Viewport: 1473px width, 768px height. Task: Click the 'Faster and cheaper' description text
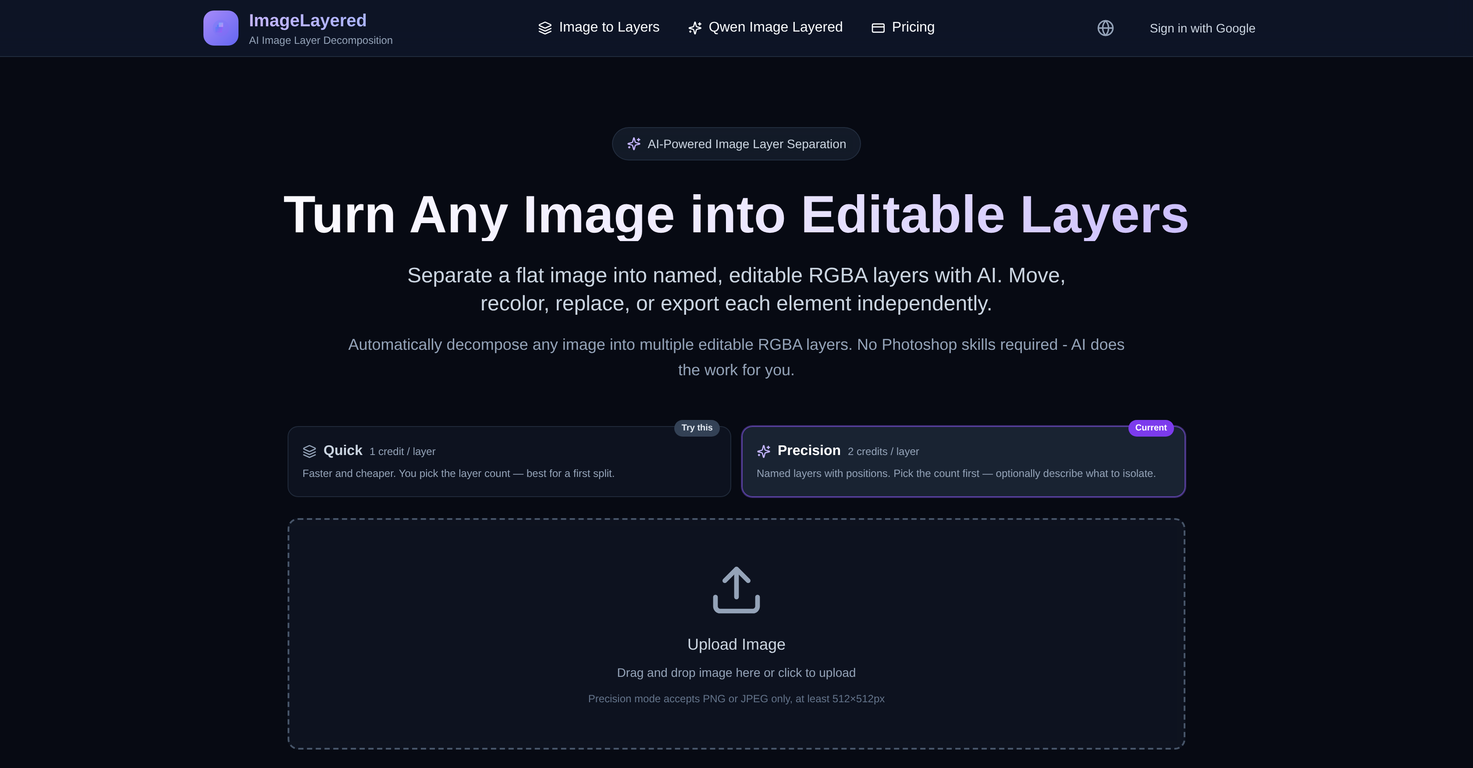click(x=458, y=474)
